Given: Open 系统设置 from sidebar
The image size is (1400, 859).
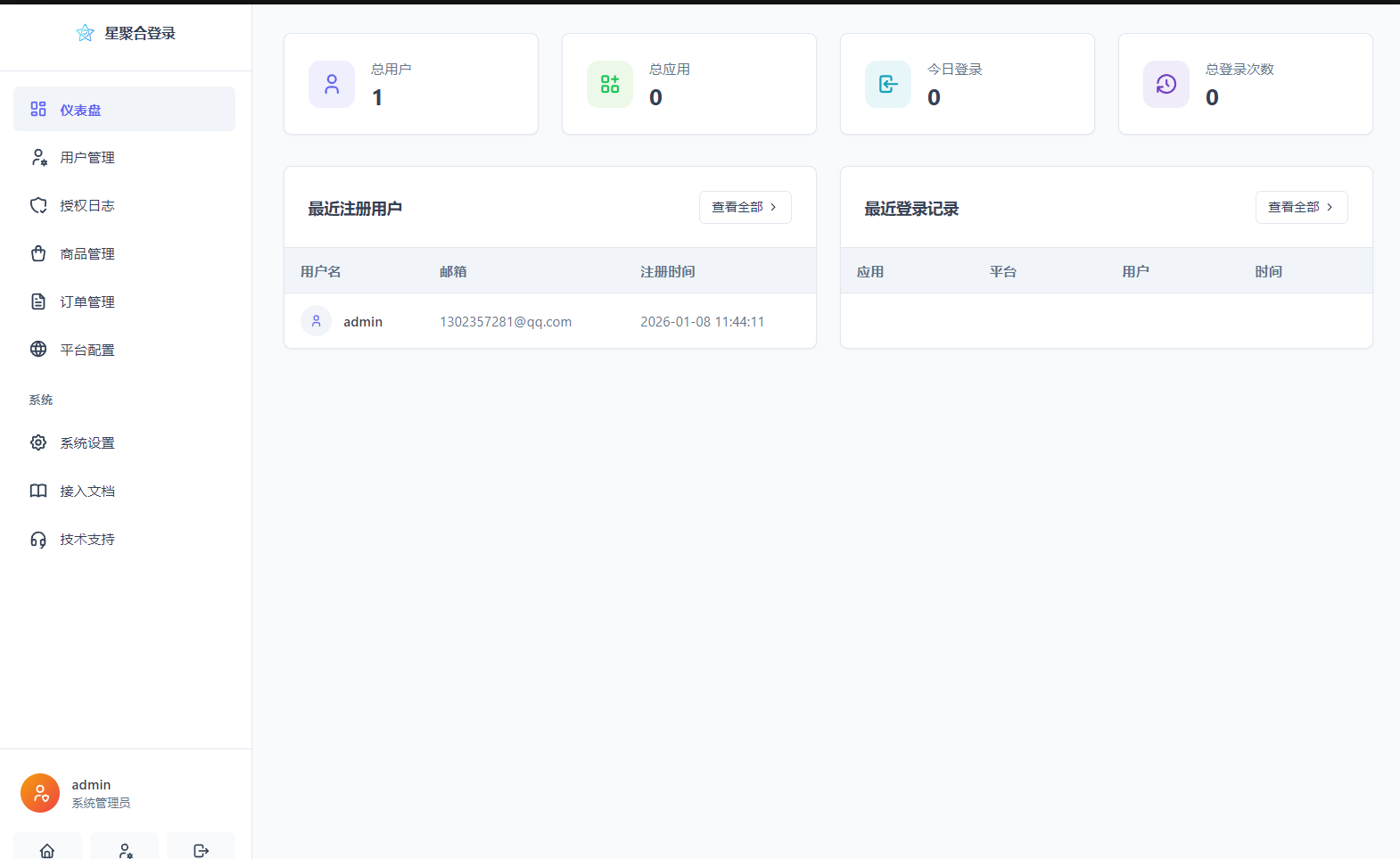Looking at the screenshot, I should 87,443.
